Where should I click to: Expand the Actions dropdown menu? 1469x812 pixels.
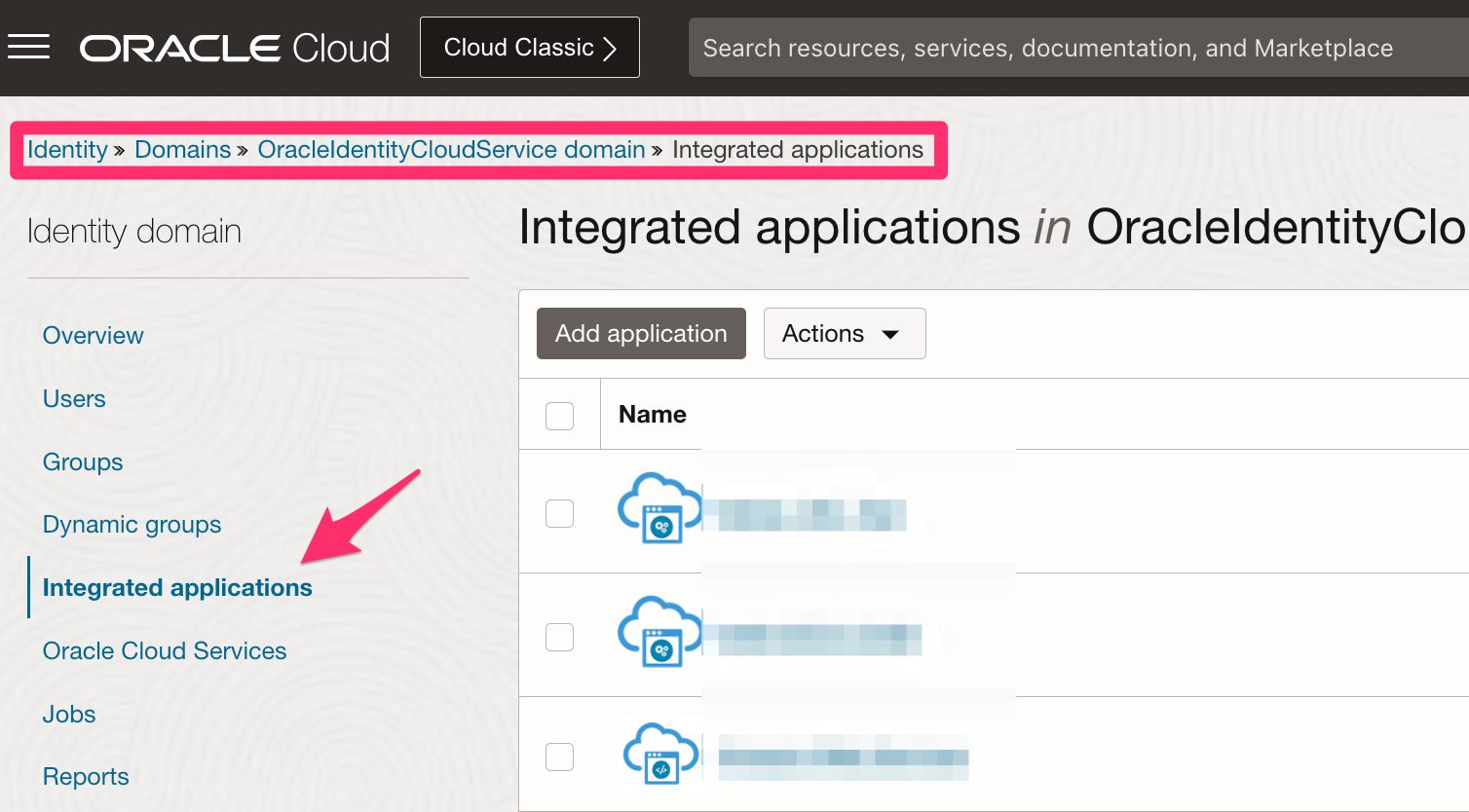[x=844, y=334]
